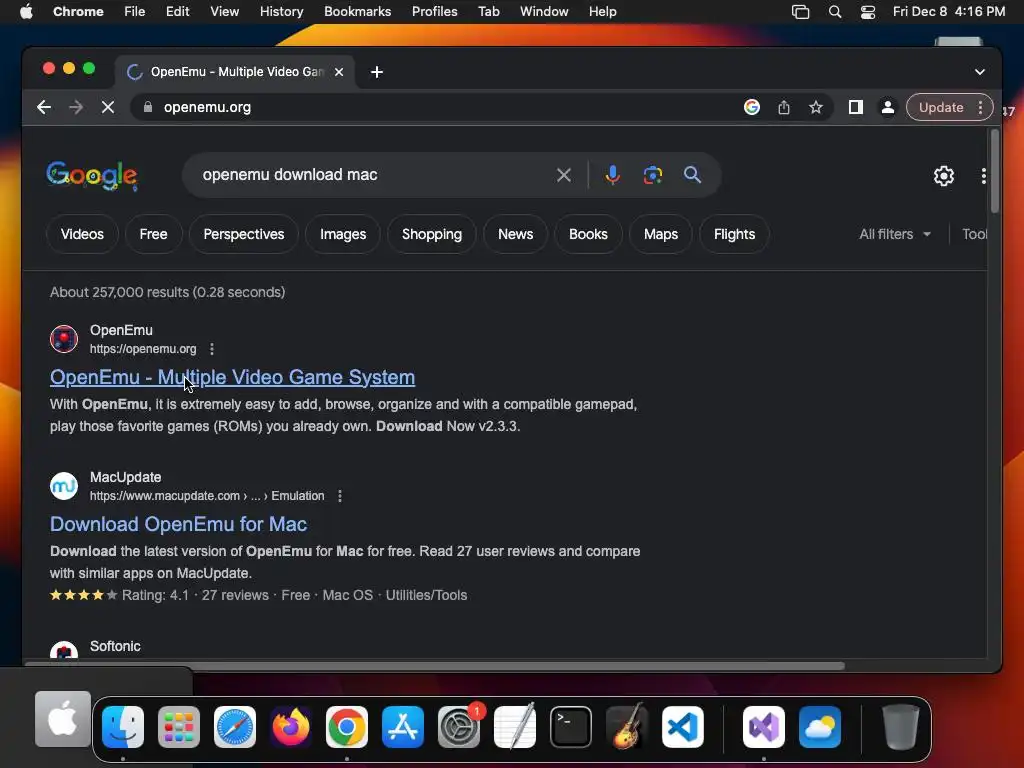Open more options for openemu.org result
Image resolution: width=1024 pixels, height=768 pixels.
tap(212, 349)
